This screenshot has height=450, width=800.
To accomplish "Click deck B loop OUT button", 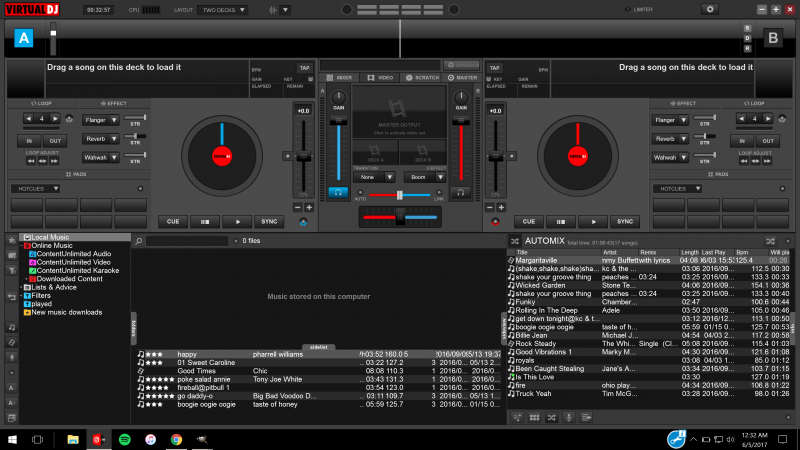I will point(768,141).
